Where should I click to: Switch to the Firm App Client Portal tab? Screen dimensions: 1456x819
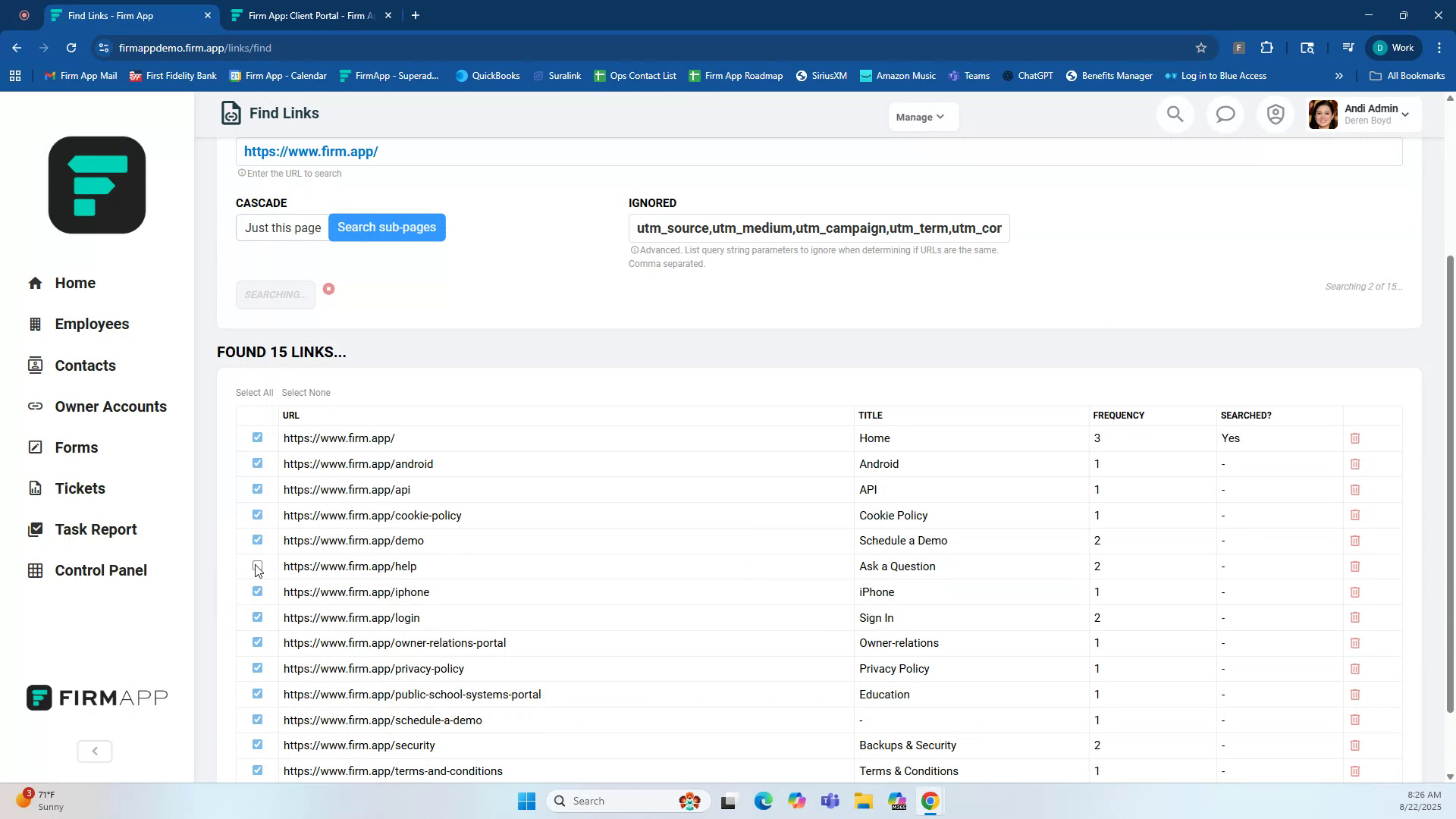tap(302, 15)
